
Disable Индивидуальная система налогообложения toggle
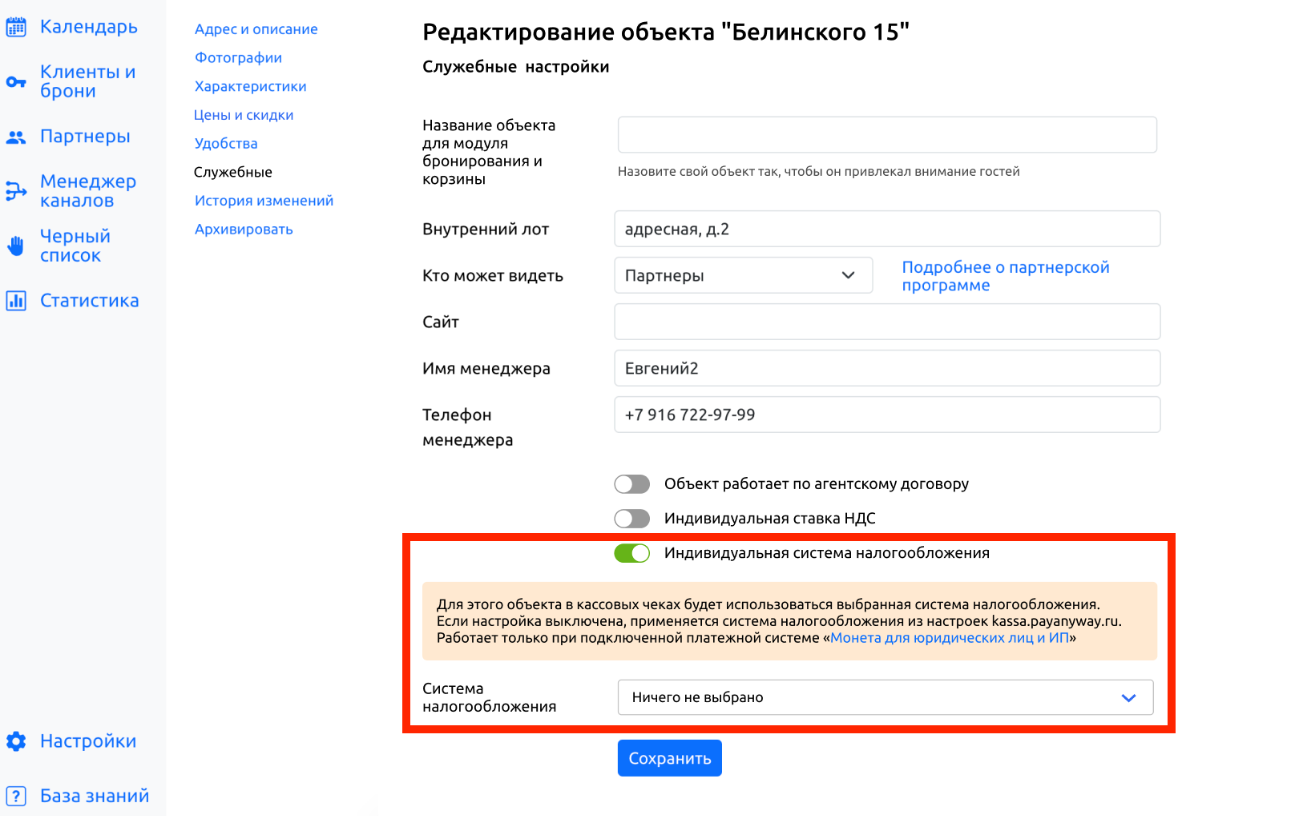(632, 553)
